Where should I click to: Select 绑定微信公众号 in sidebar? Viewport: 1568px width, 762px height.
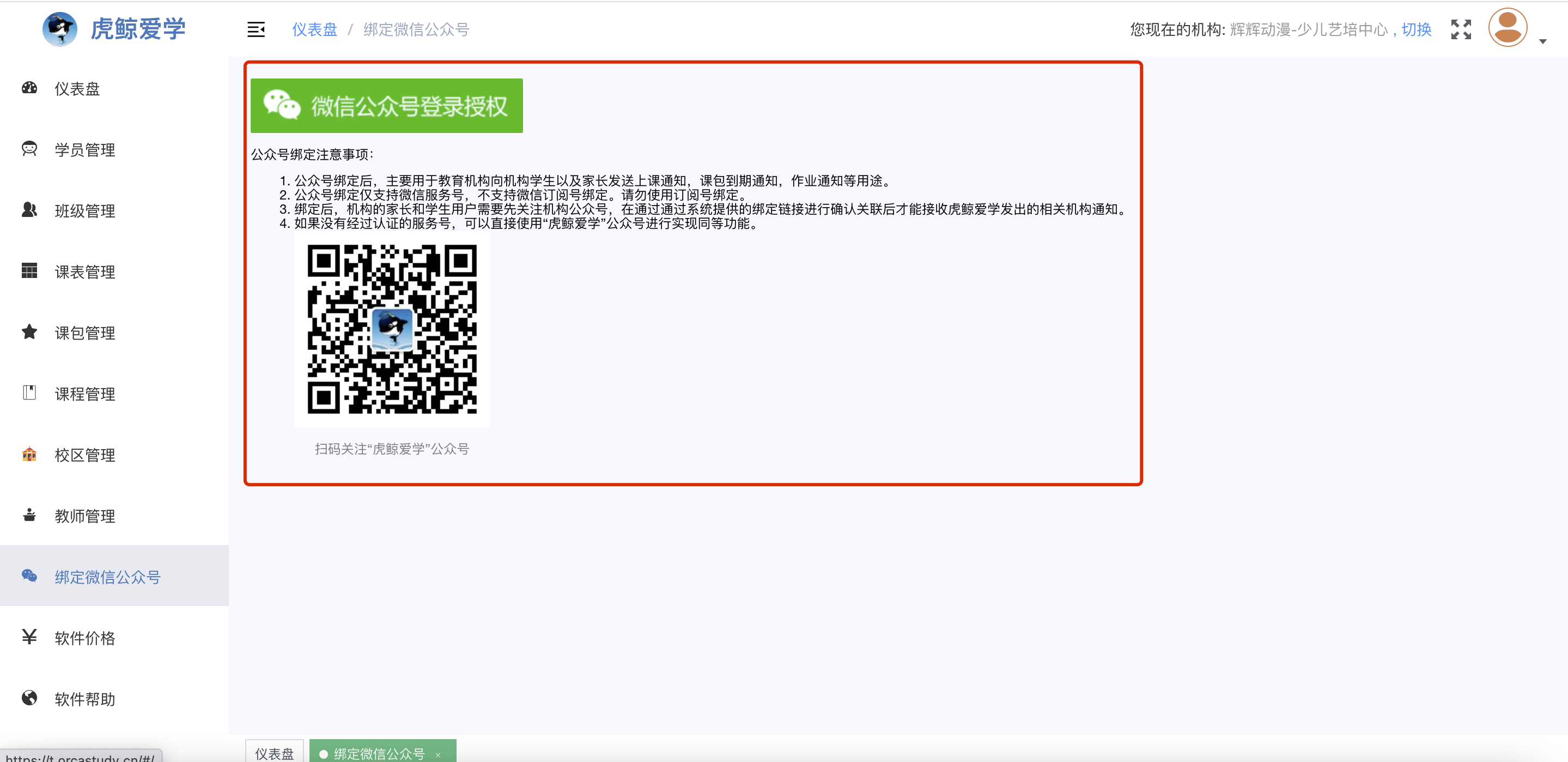click(114, 576)
